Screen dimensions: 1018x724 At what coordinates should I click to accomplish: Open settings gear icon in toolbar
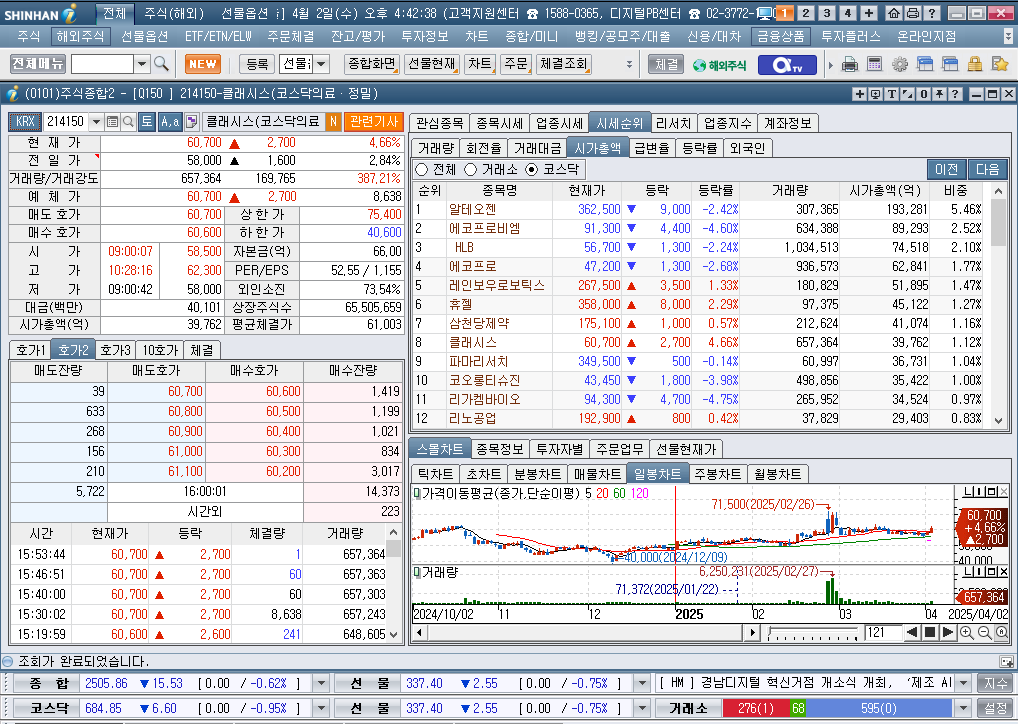click(899, 64)
